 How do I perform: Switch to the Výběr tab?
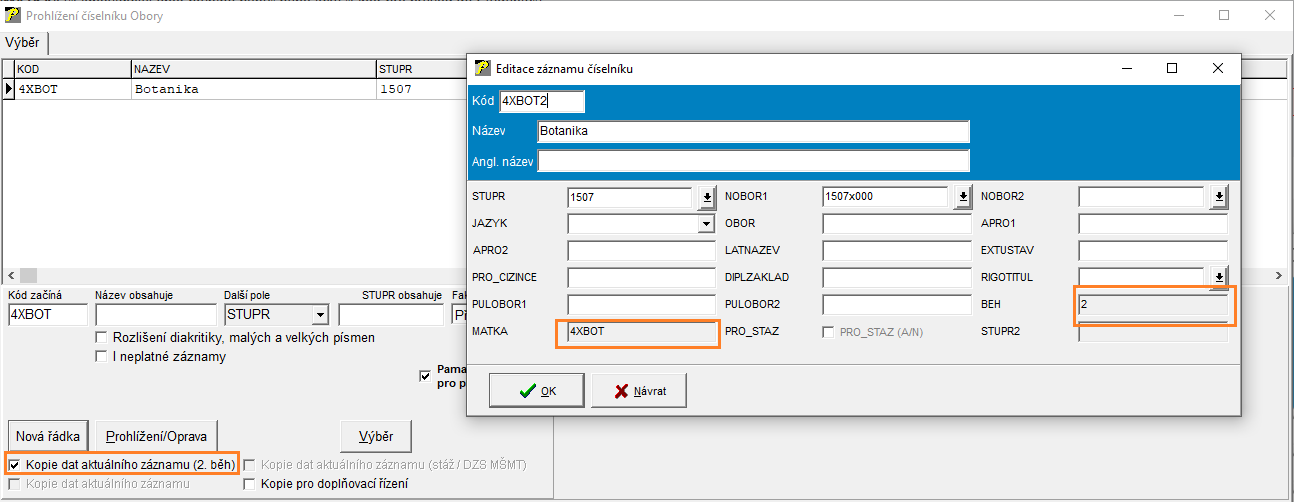click(x=24, y=42)
